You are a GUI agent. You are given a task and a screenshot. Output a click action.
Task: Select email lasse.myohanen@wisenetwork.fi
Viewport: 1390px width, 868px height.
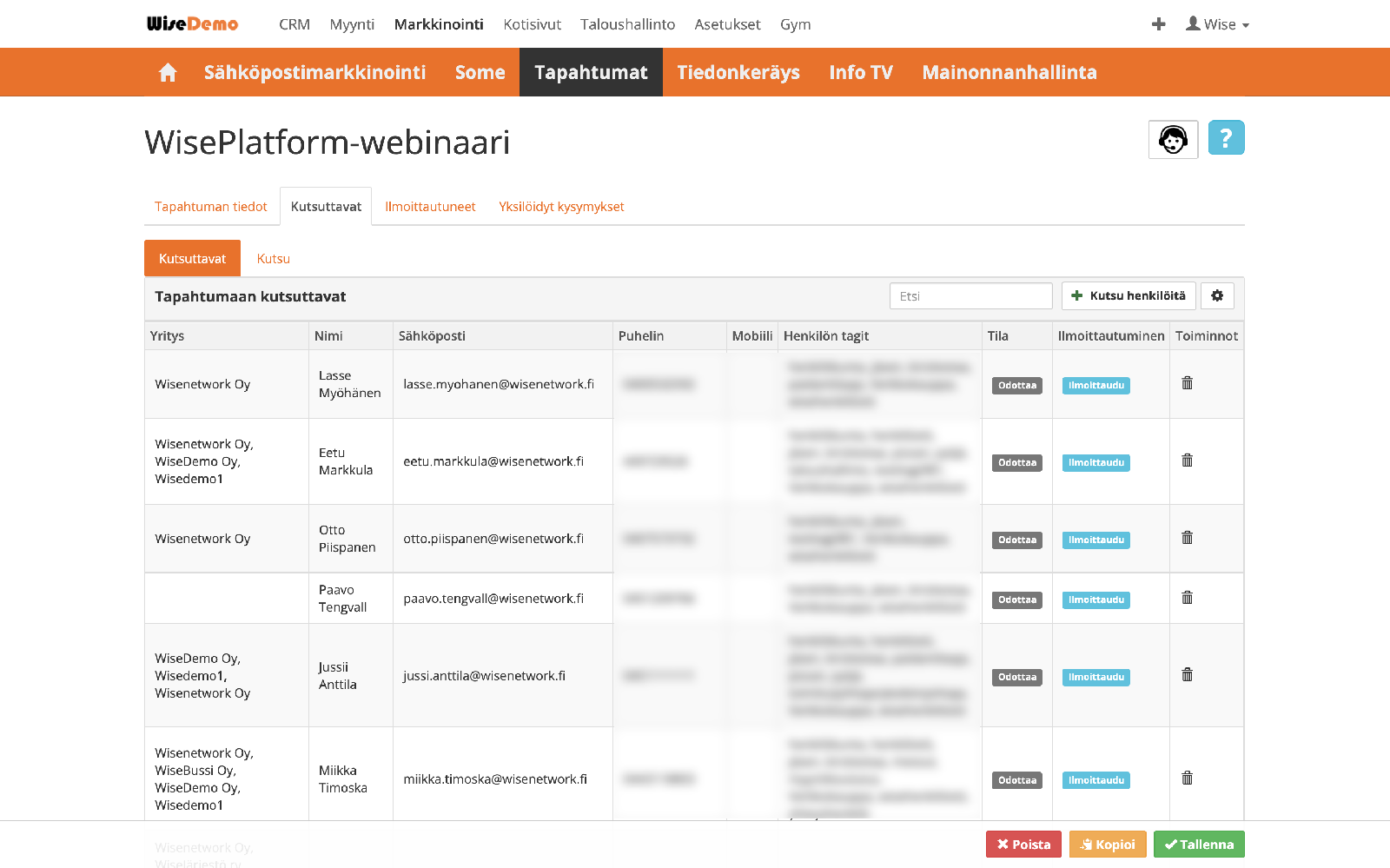(499, 384)
